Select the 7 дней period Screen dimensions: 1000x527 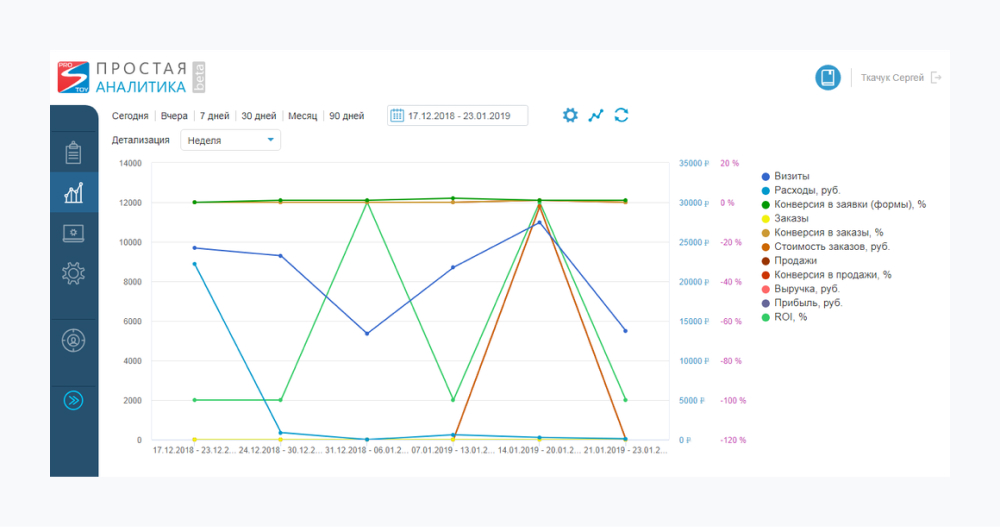(214, 116)
